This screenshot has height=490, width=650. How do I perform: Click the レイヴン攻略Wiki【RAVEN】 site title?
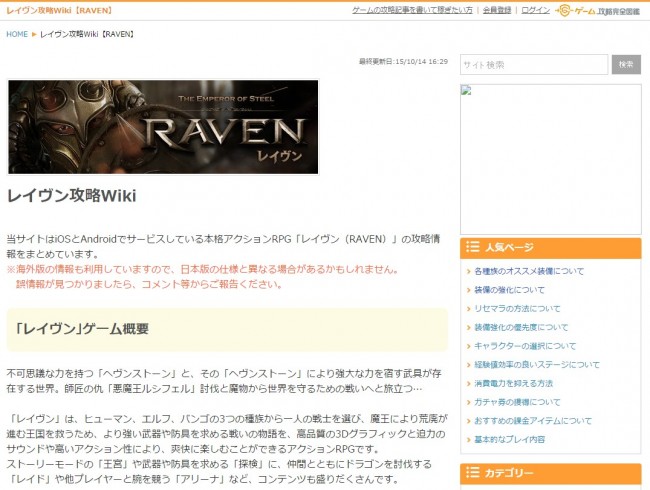pos(59,10)
